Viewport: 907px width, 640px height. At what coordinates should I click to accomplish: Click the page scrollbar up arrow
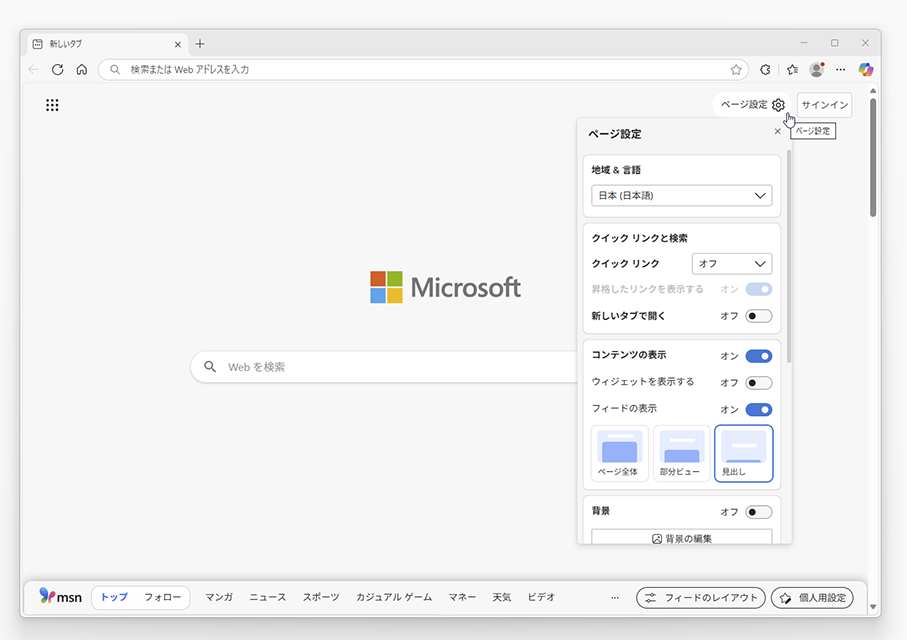[873, 91]
